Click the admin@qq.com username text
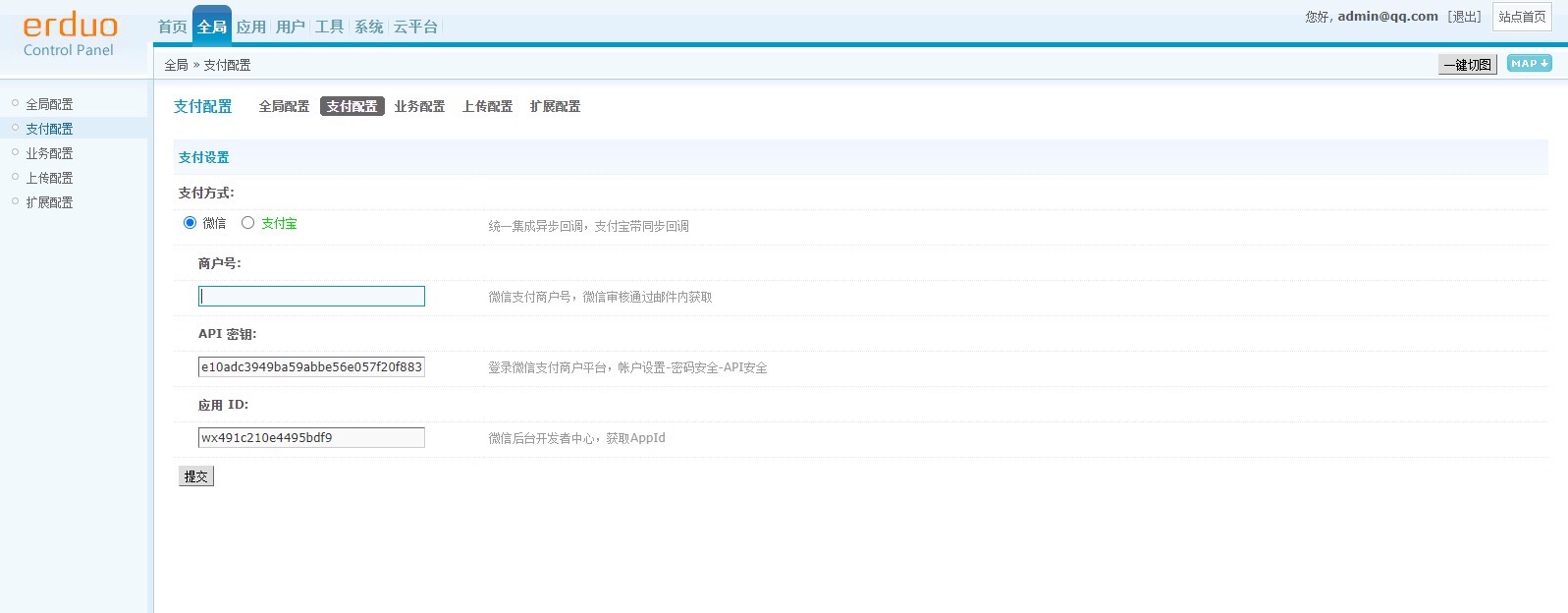Image resolution: width=1568 pixels, height=613 pixels. click(x=1387, y=16)
